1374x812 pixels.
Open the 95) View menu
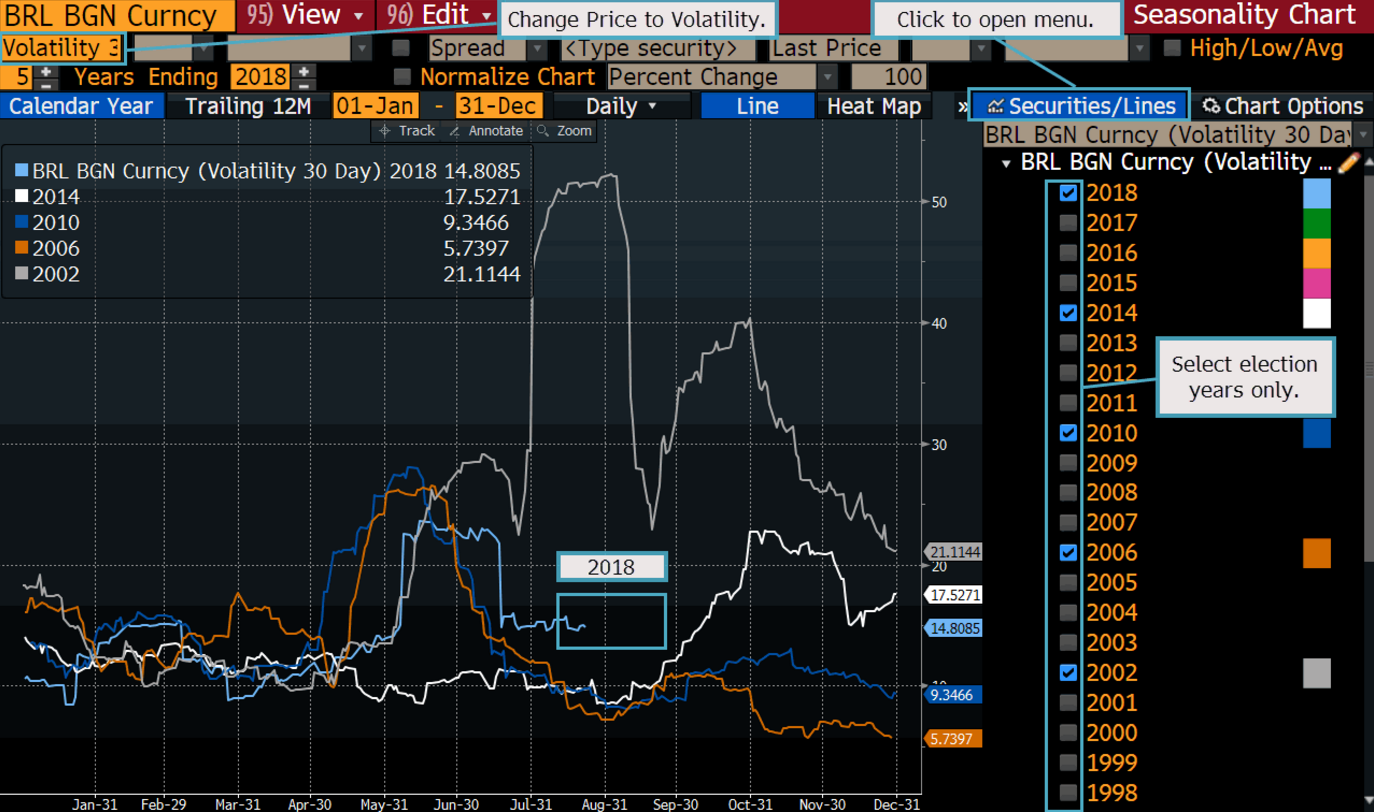tap(306, 16)
